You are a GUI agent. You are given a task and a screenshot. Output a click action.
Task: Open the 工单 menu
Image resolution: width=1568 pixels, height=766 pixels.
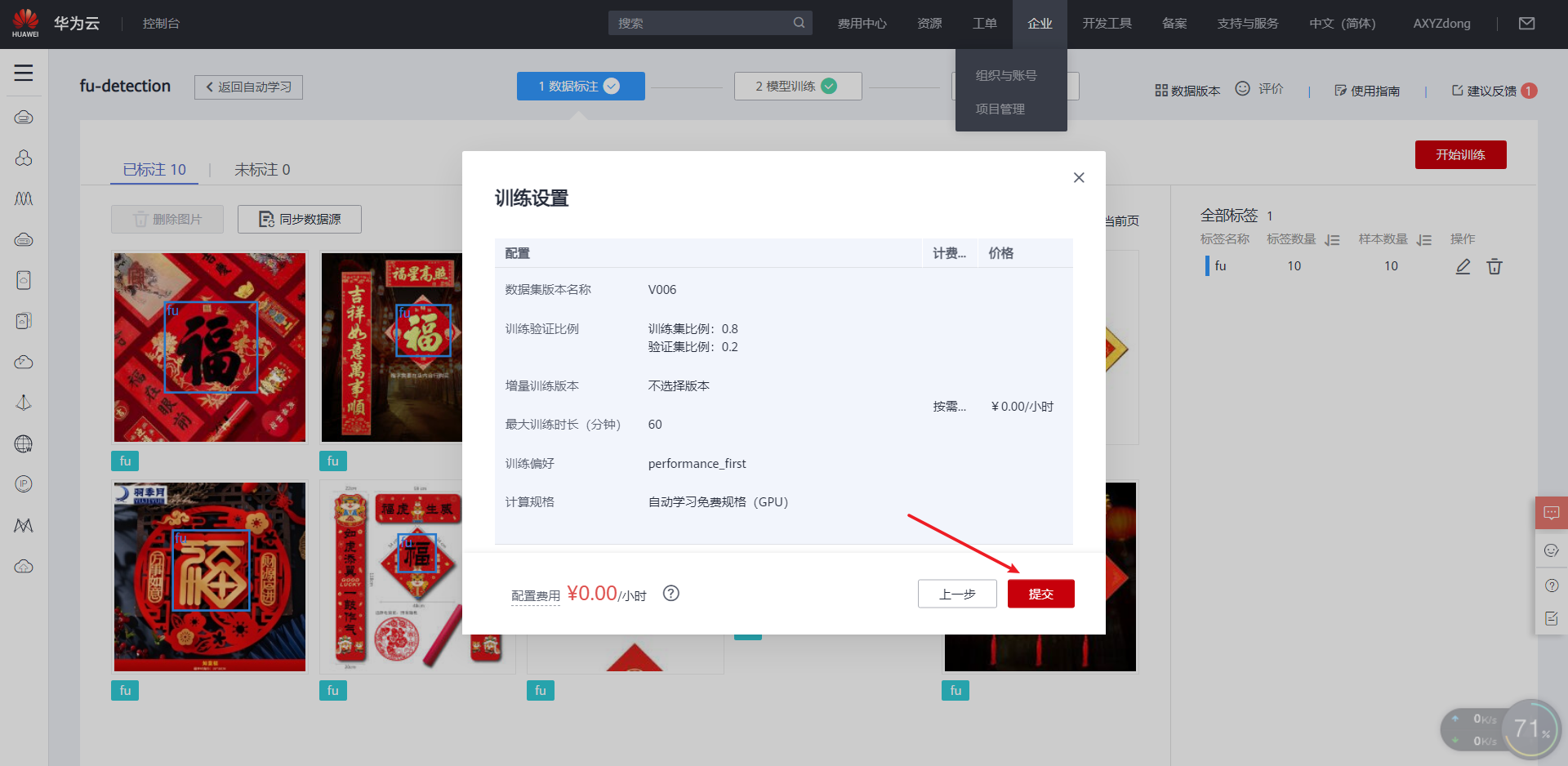[x=985, y=24]
